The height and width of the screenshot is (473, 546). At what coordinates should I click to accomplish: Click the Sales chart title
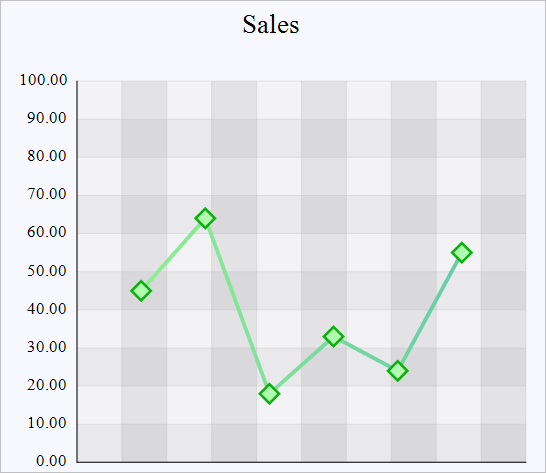pyautogui.click(x=271, y=24)
